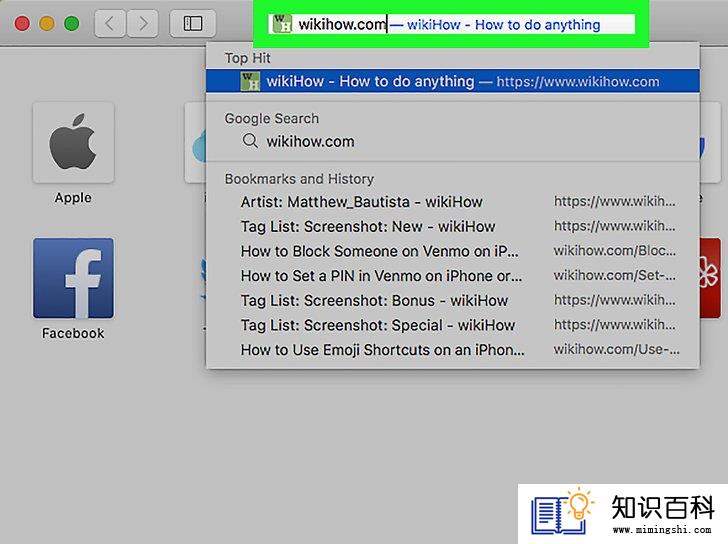Click the wikiHow favicon in the Top Hit row
728x544 pixels.
(x=250, y=81)
